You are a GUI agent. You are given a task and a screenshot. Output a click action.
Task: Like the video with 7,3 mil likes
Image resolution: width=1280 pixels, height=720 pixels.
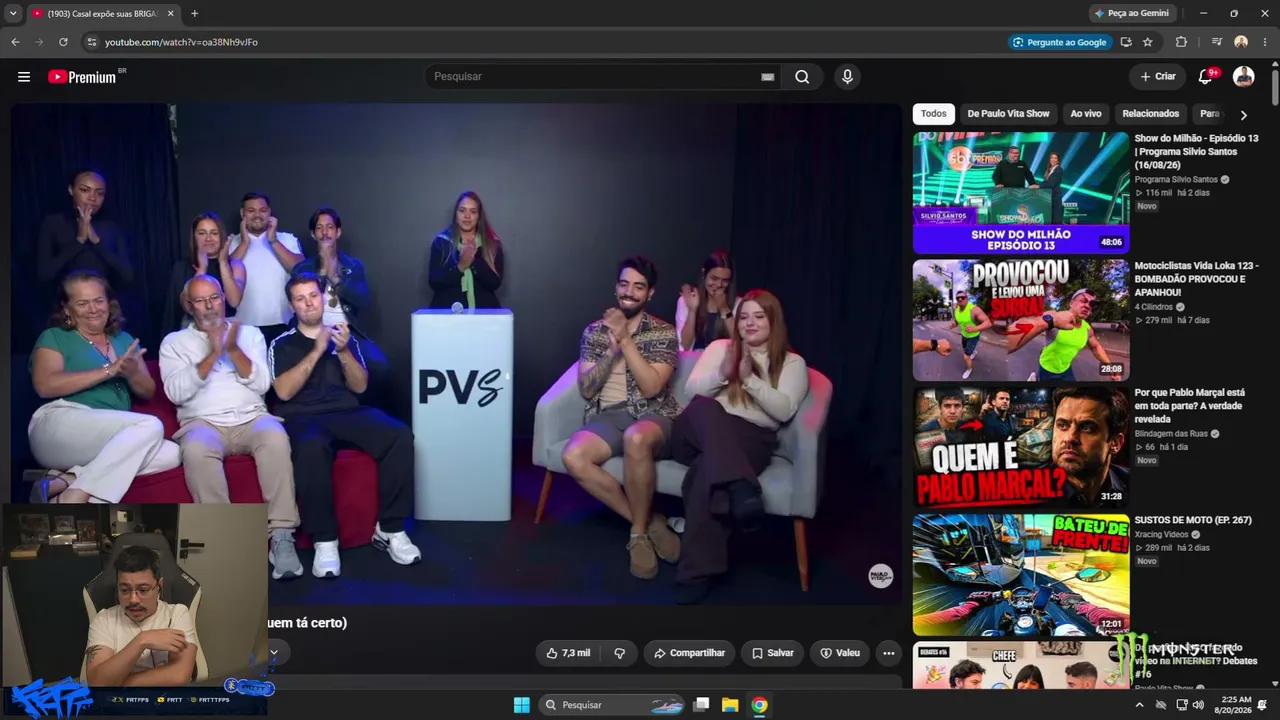pos(568,653)
